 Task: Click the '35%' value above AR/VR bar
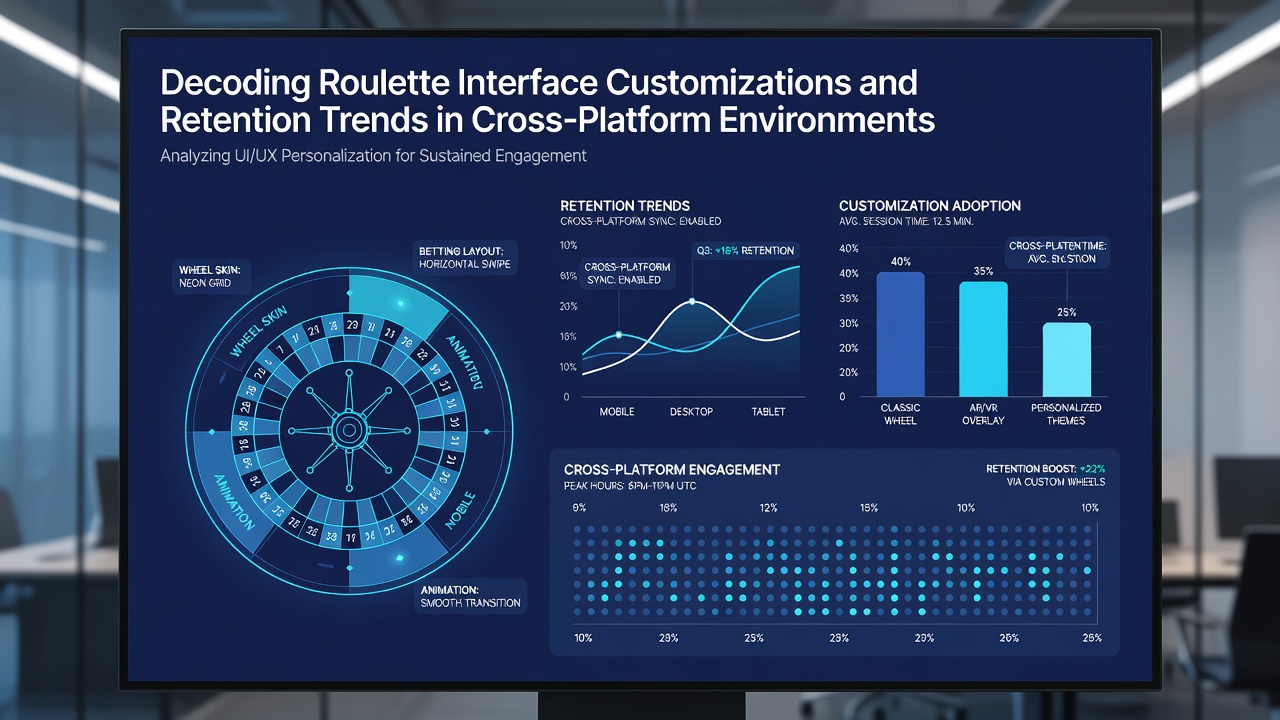pyautogui.click(x=983, y=271)
